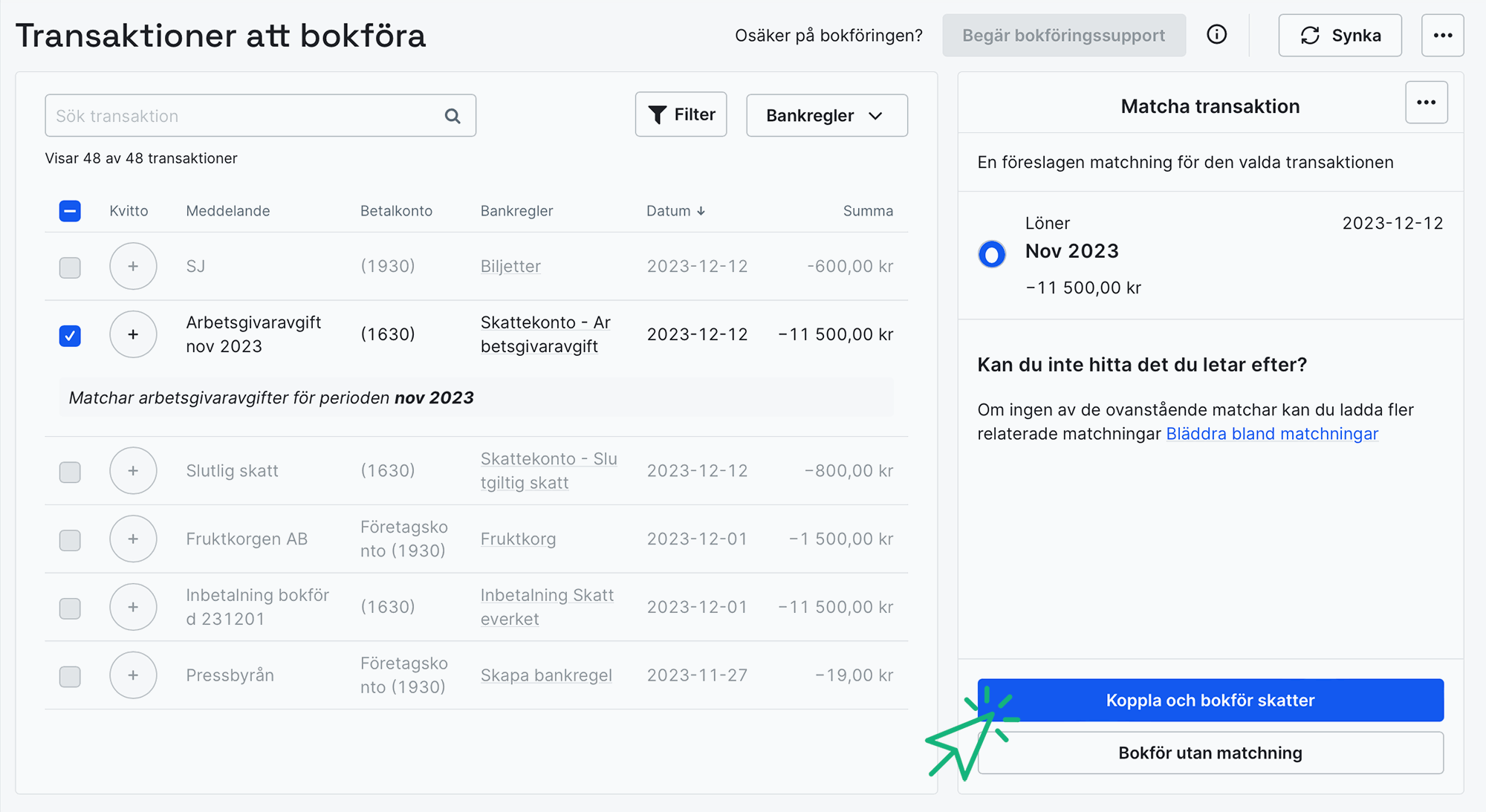Select the Löner Nov 2023 radio button

(x=991, y=254)
